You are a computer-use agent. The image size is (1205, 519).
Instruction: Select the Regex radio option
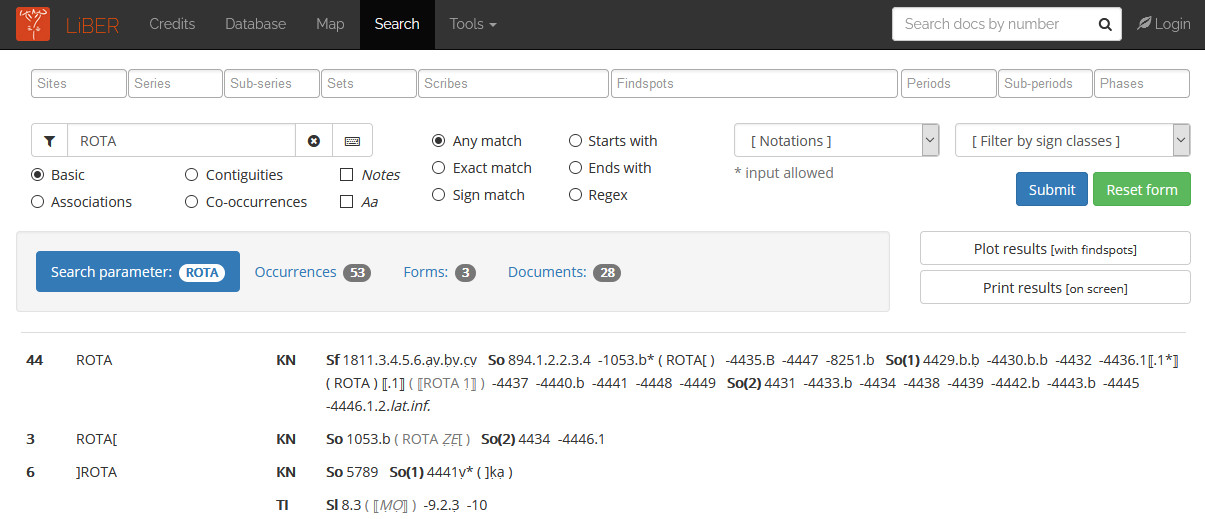[x=575, y=195]
